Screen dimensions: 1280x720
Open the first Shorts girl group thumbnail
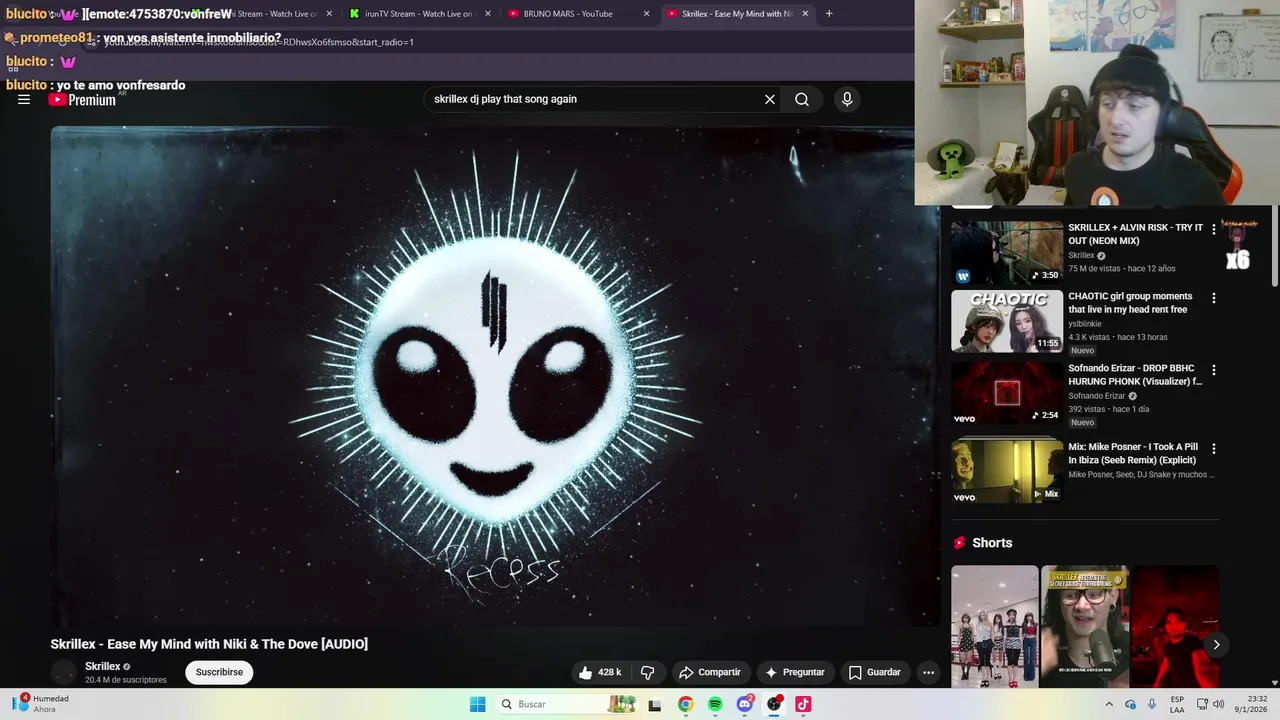coord(995,627)
